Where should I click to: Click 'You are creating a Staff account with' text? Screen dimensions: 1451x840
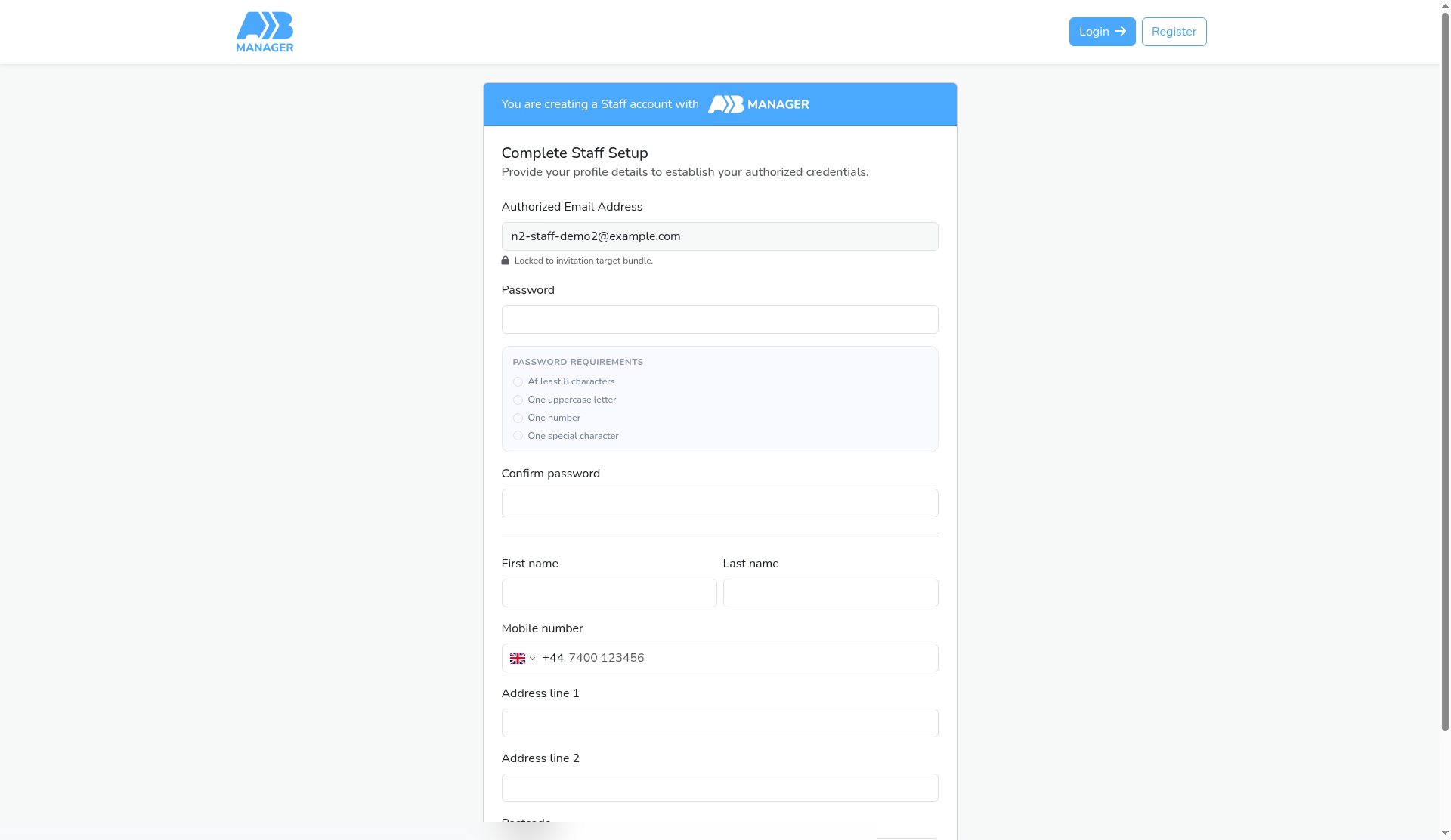600,104
